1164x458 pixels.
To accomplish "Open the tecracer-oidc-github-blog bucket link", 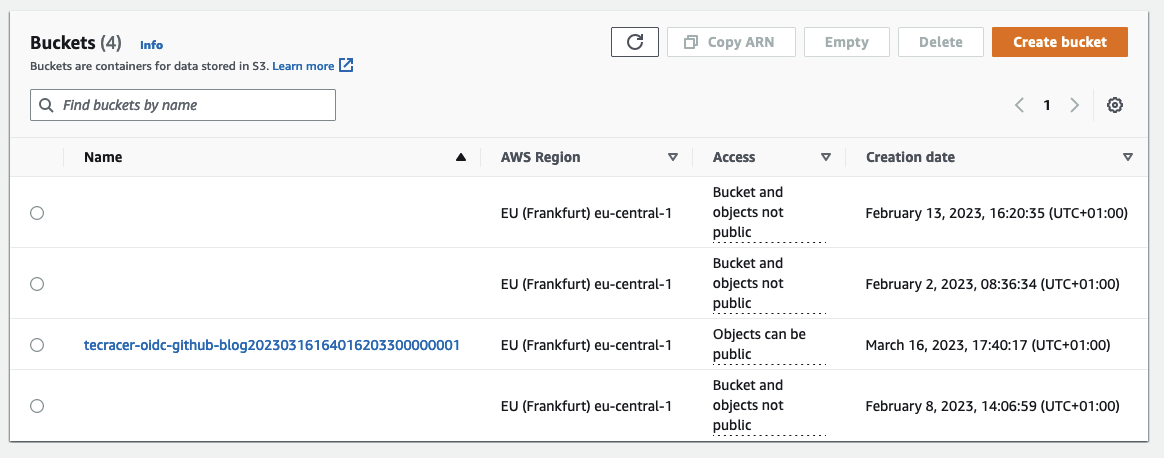I will point(271,345).
